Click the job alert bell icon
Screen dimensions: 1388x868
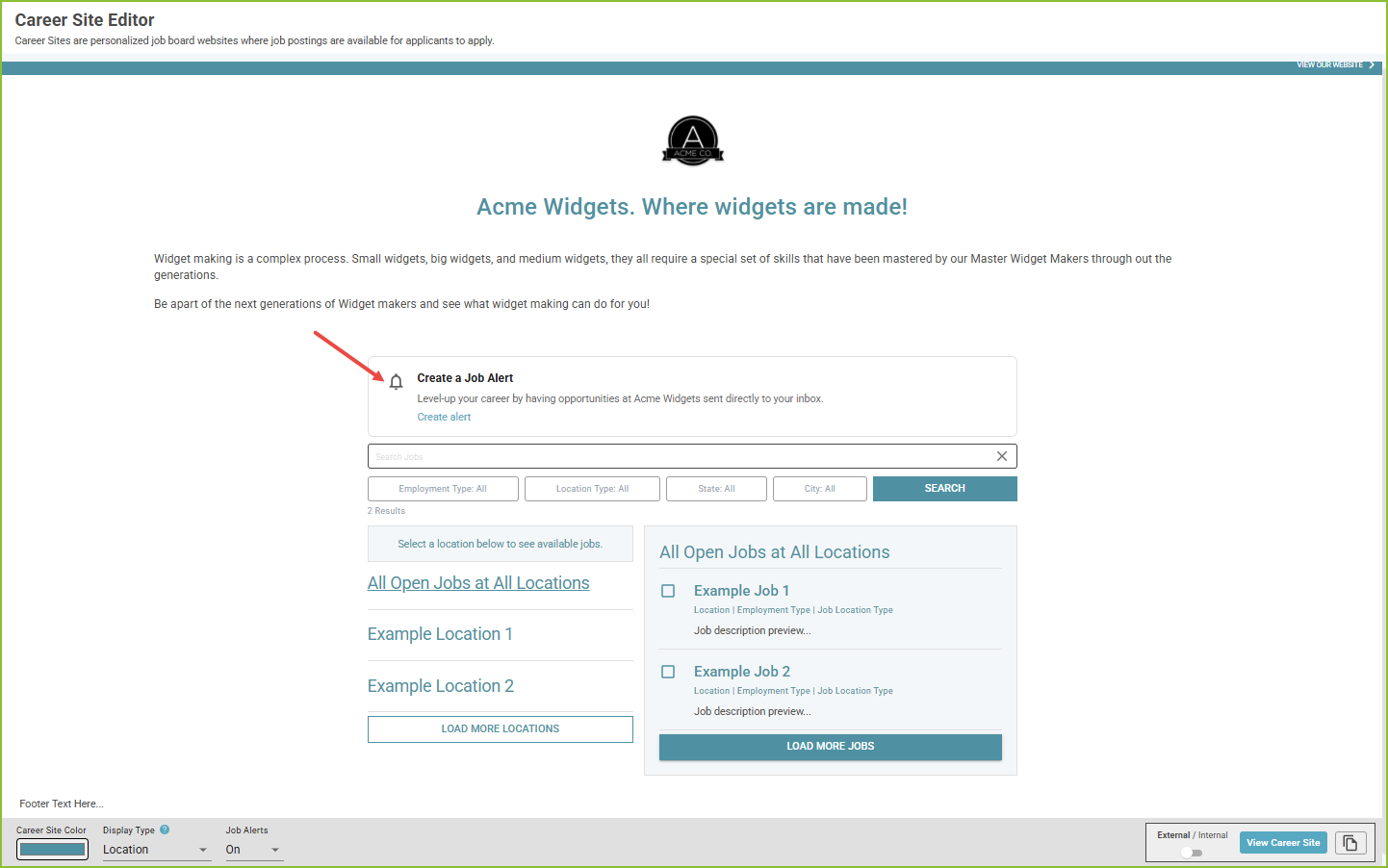pos(396,382)
